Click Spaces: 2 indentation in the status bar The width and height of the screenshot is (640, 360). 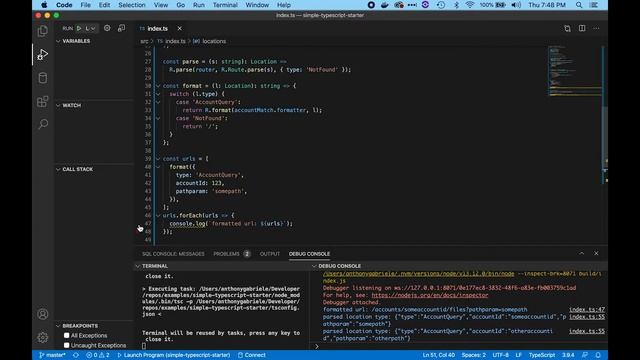(473, 355)
